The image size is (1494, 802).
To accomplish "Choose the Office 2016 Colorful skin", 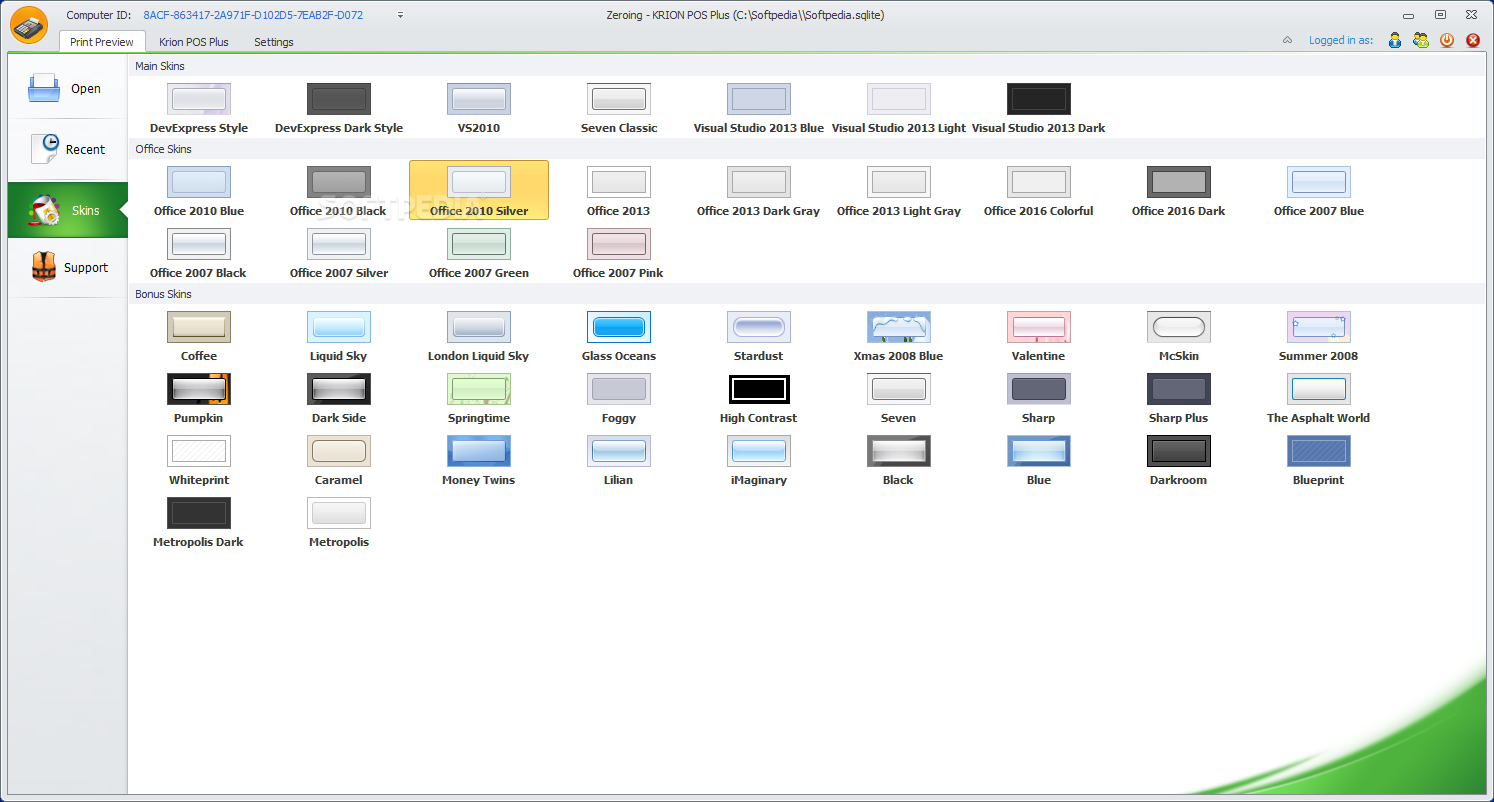I will point(1039,191).
